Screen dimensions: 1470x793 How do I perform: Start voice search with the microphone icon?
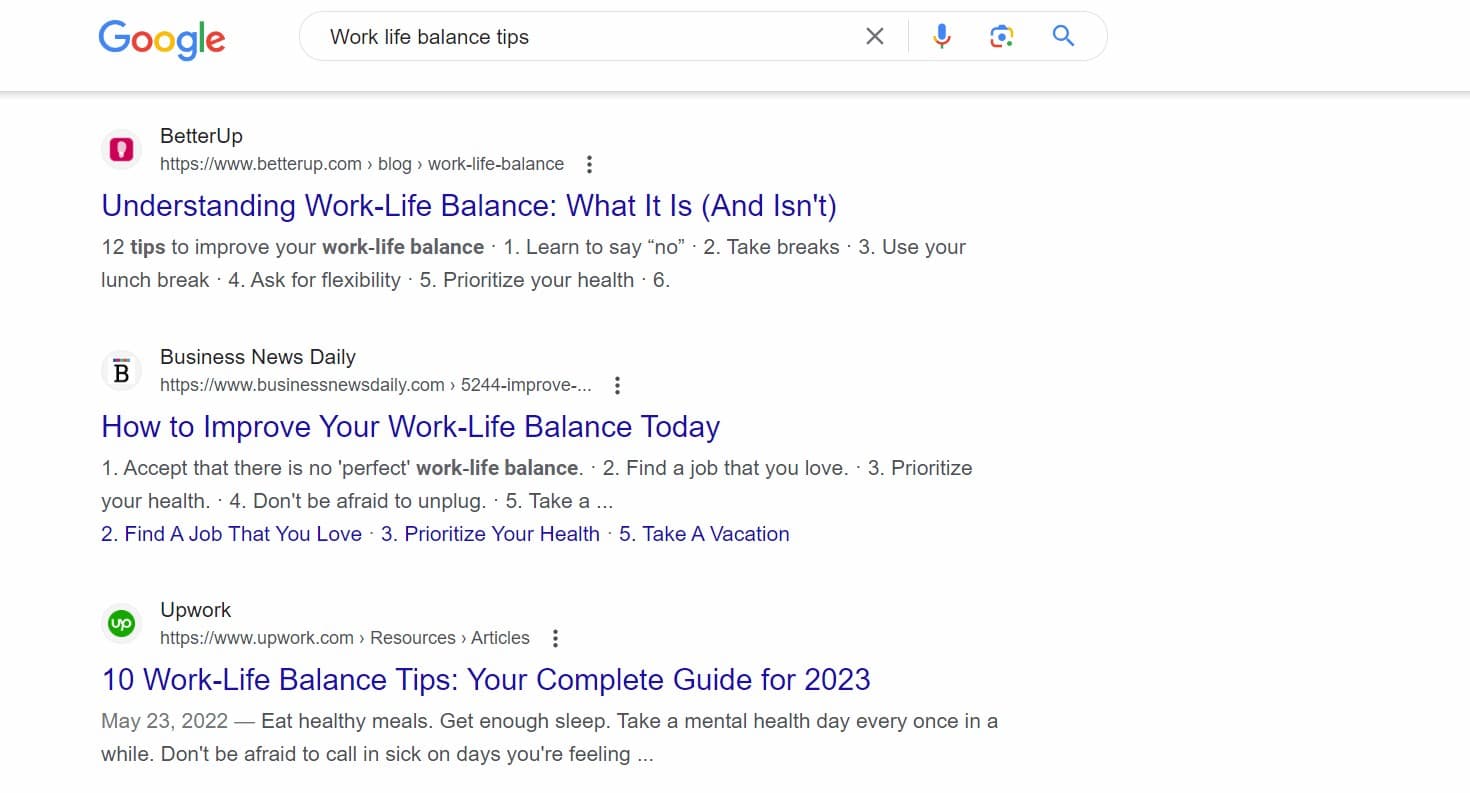941,37
